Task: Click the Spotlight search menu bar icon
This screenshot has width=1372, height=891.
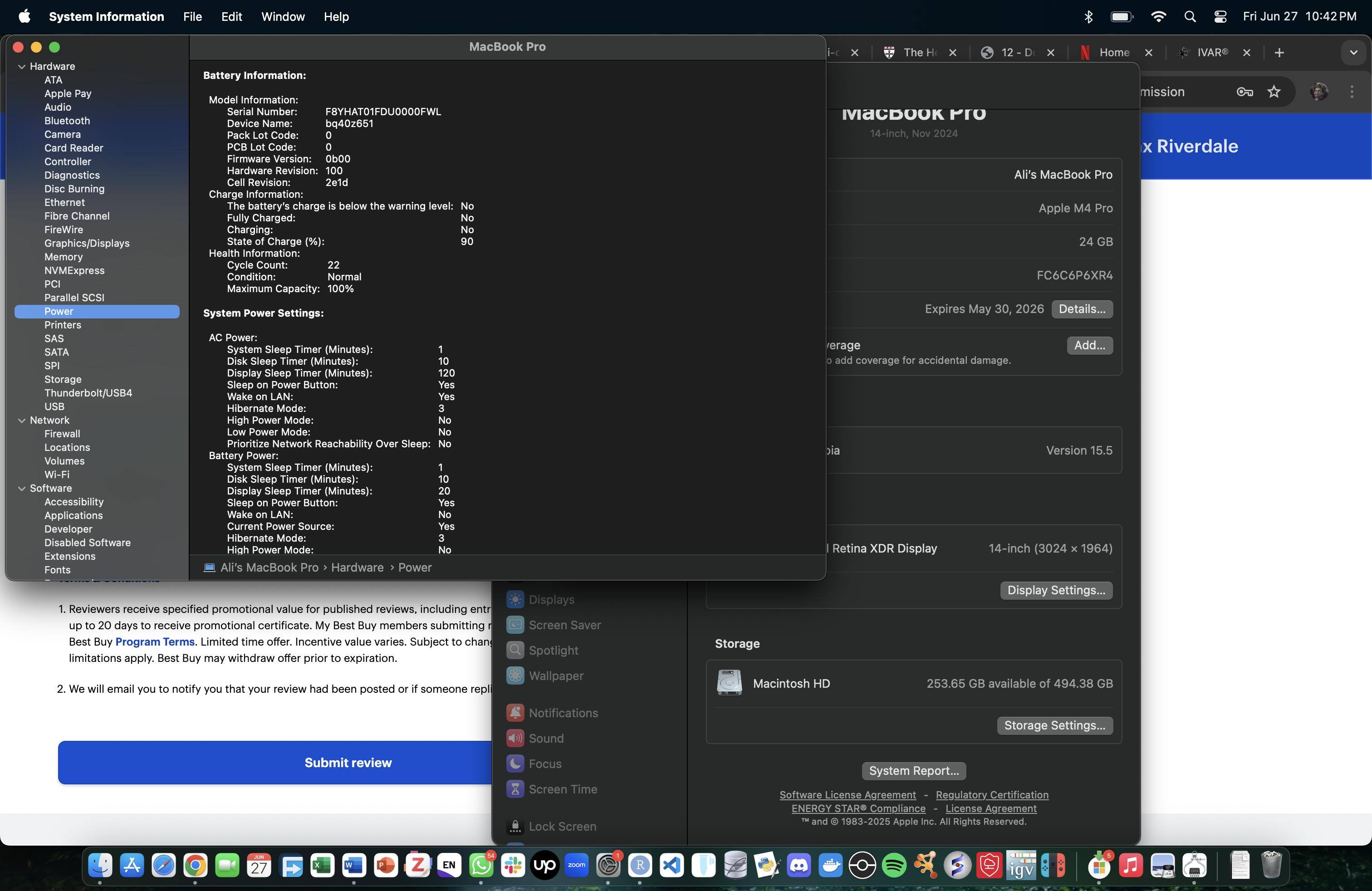Action: [x=1190, y=17]
